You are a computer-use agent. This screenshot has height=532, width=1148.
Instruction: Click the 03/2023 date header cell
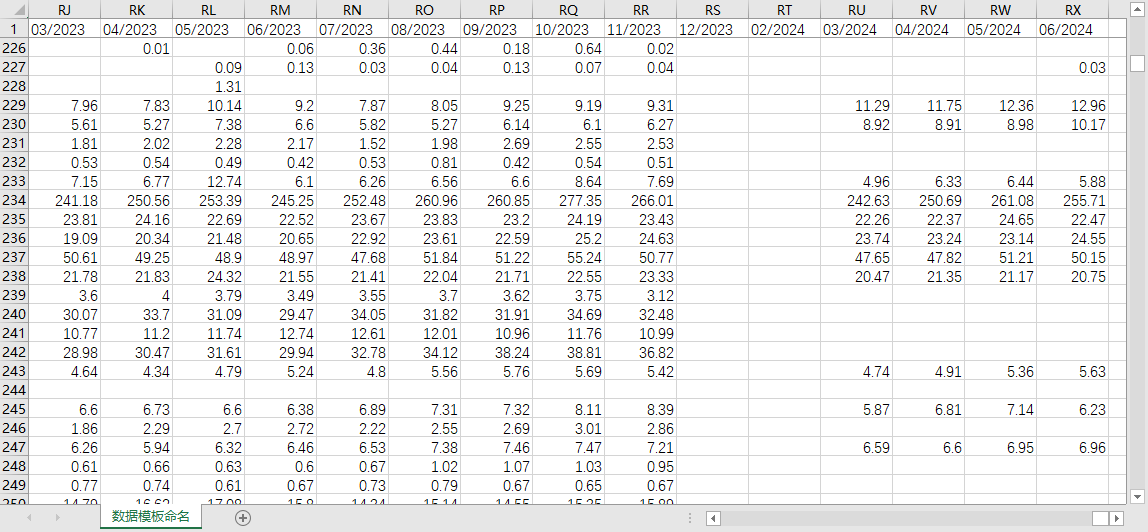pyautogui.click(x=64, y=29)
